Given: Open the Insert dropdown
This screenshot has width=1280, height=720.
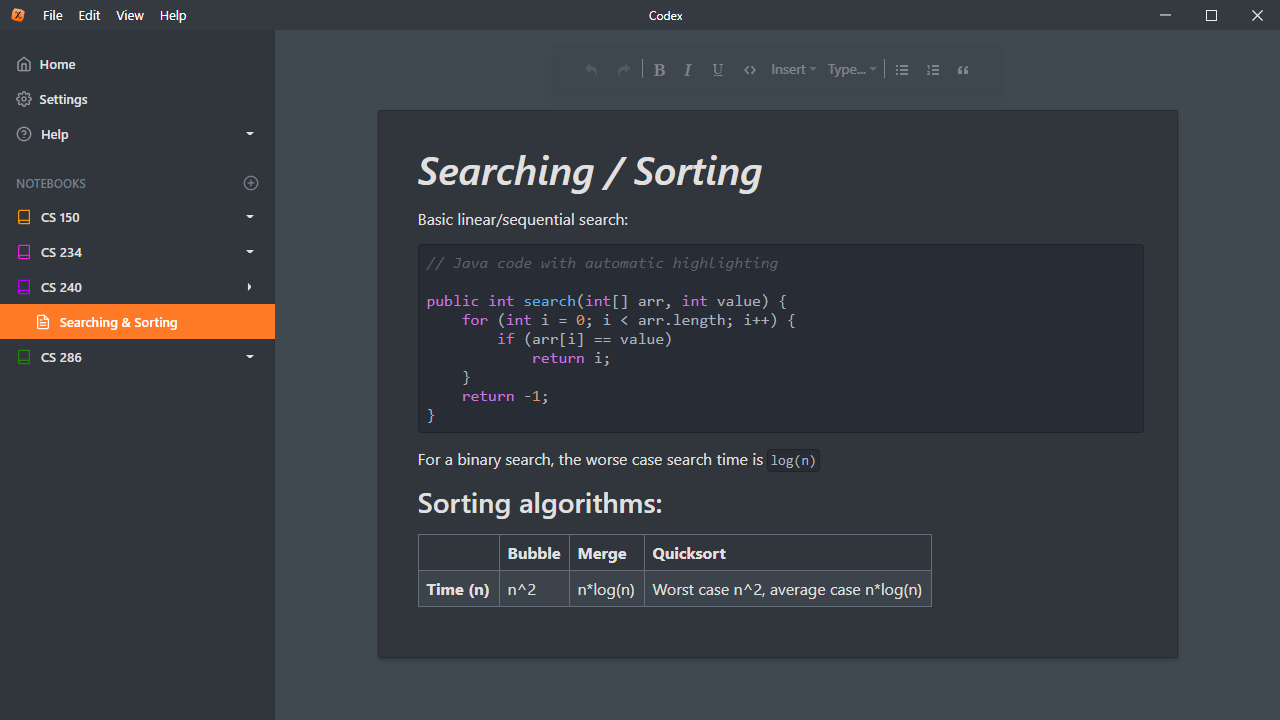Looking at the screenshot, I should pyautogui.click(x=793, y=70).
